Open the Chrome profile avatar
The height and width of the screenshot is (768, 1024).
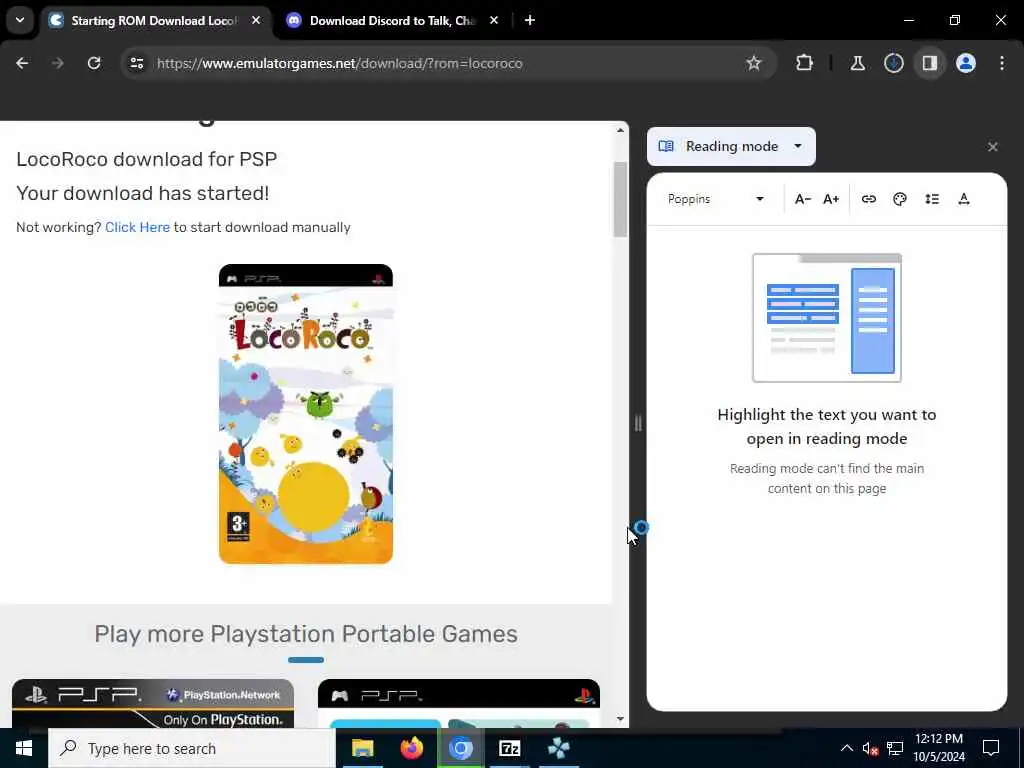pyautogui.click(x=966, y=63)
